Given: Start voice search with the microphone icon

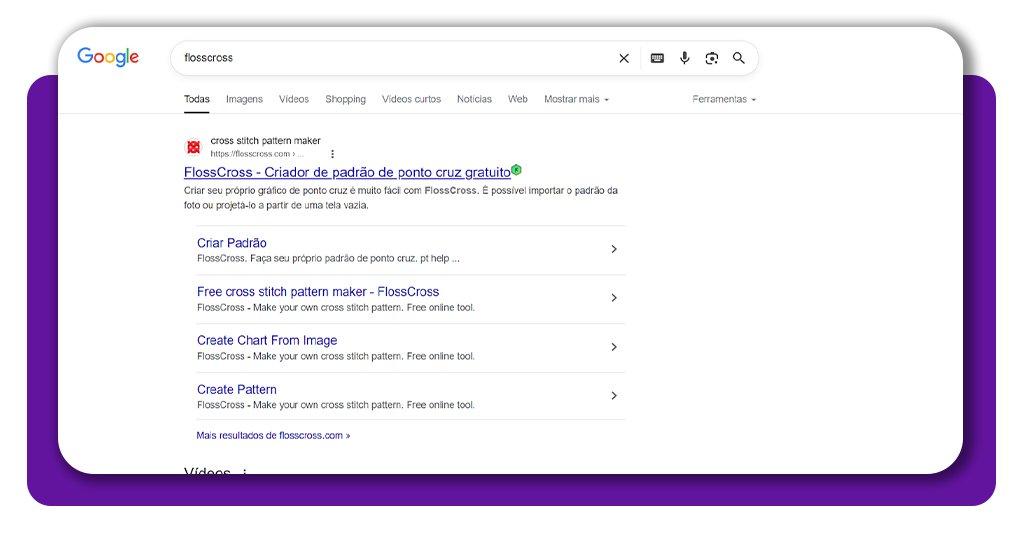Looking at the screenshot, I should (684, 58).
